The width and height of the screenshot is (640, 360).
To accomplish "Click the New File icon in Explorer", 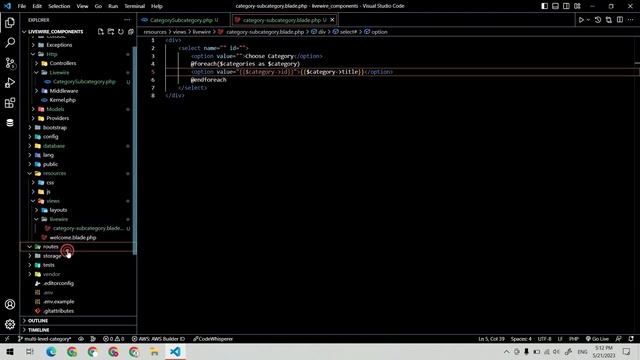I will 101,31.
